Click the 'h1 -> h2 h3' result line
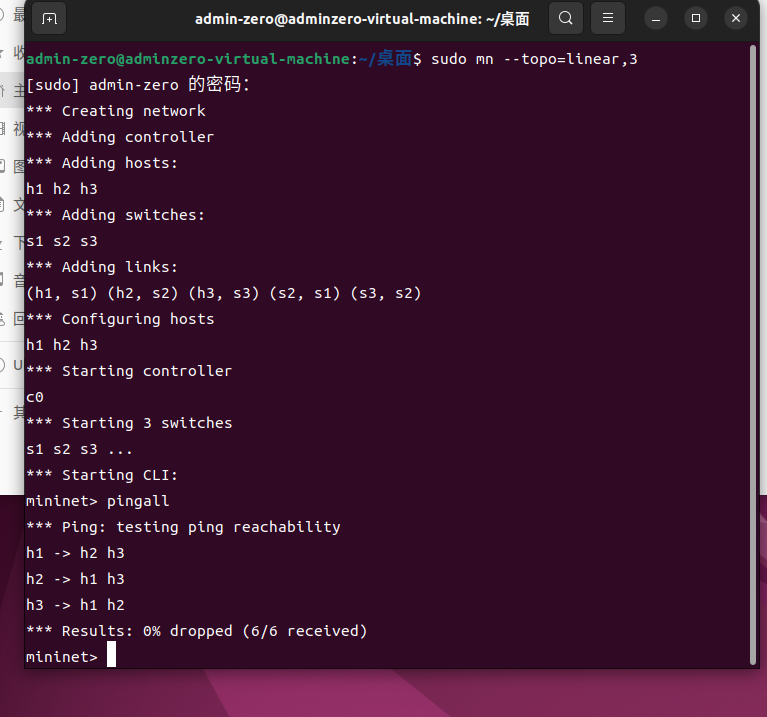Screen dimensions: 767x717 75,553
